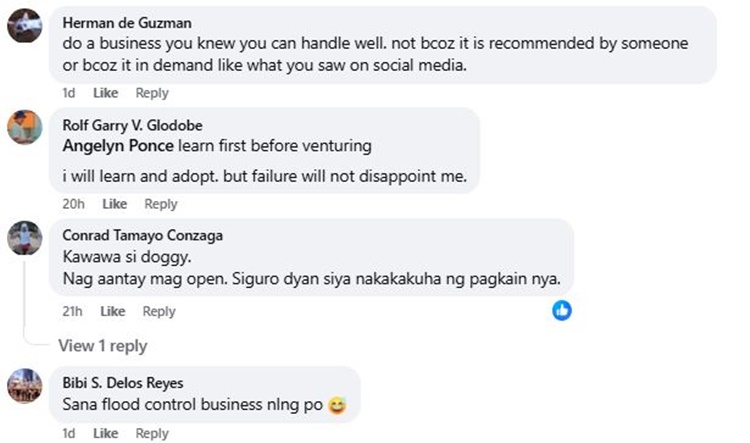
Task: Click Rolf Garry V. Glodobe's avatar
Action: 24,127
